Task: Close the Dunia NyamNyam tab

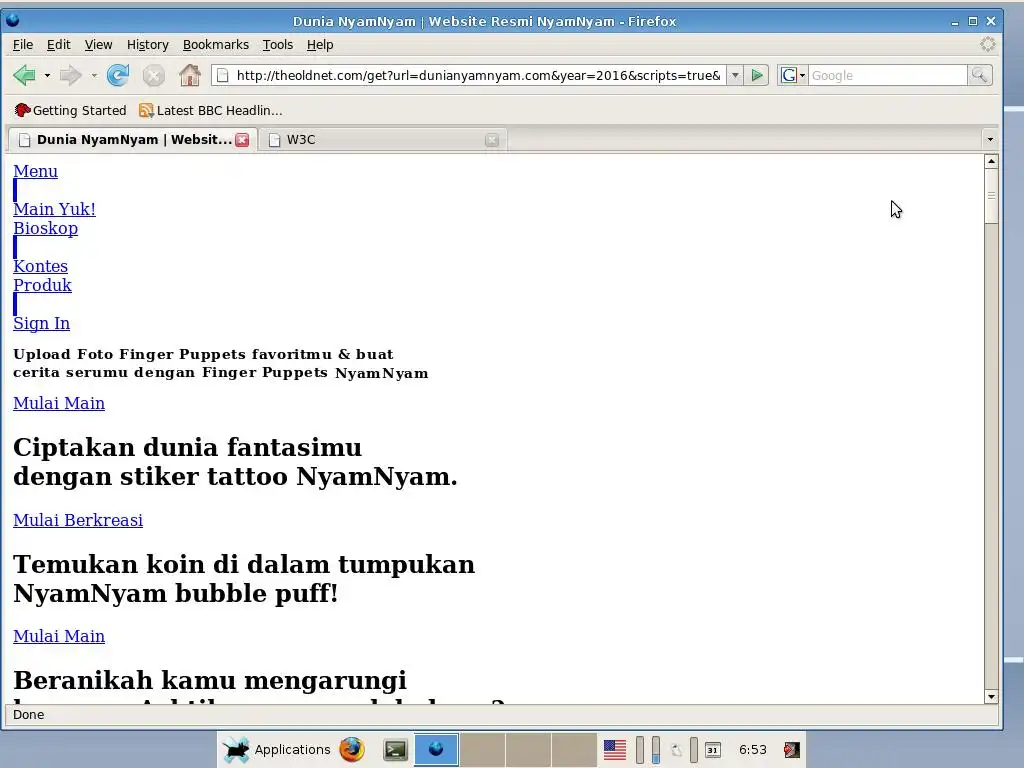Action: click(x=242, y=140)
